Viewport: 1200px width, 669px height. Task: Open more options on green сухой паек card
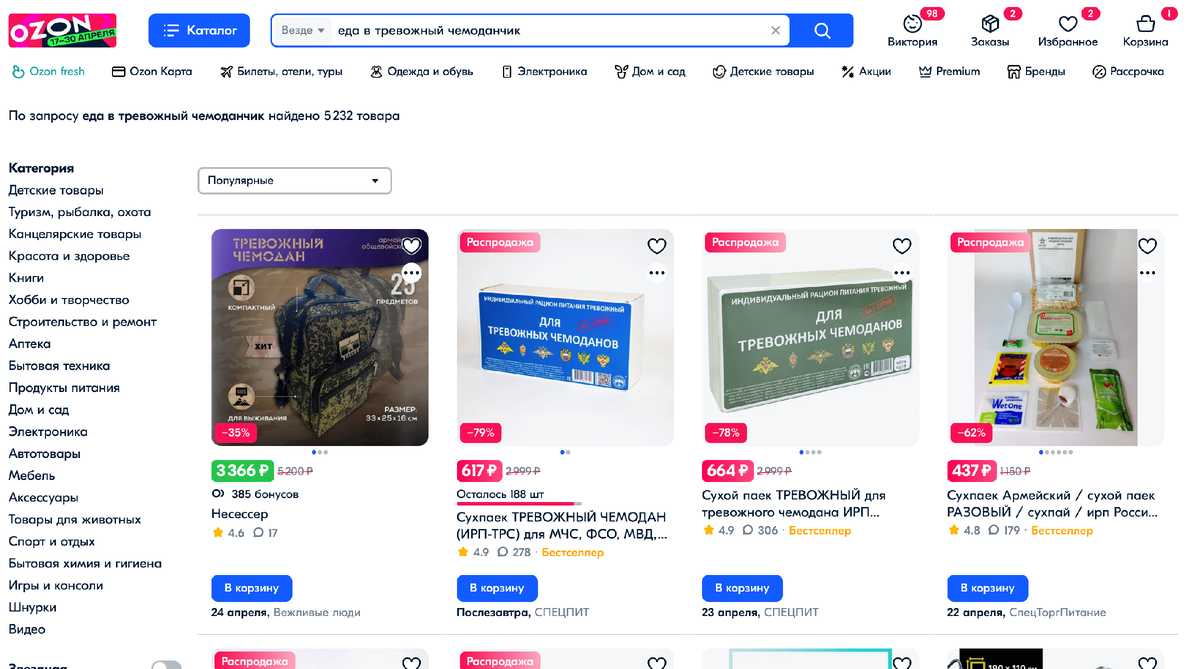[902, 272]
